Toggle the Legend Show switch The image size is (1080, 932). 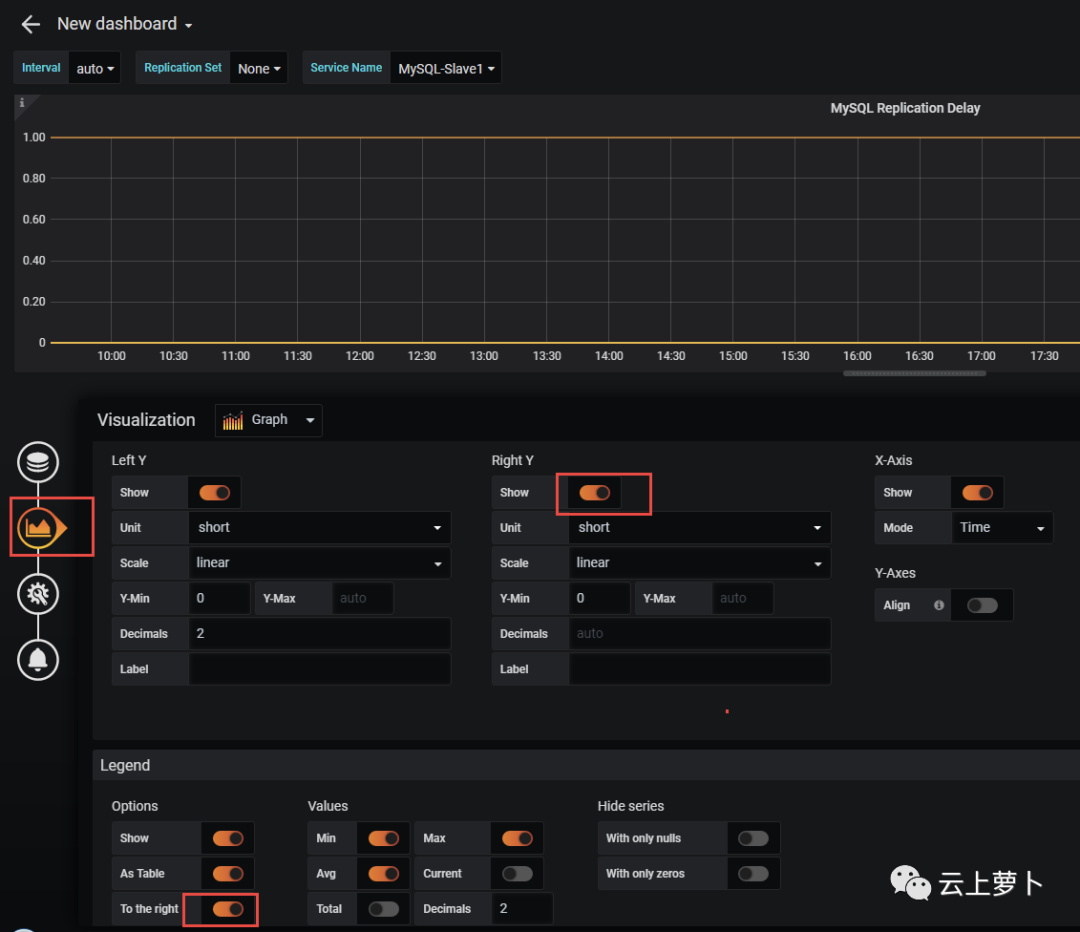click(228, 838)
